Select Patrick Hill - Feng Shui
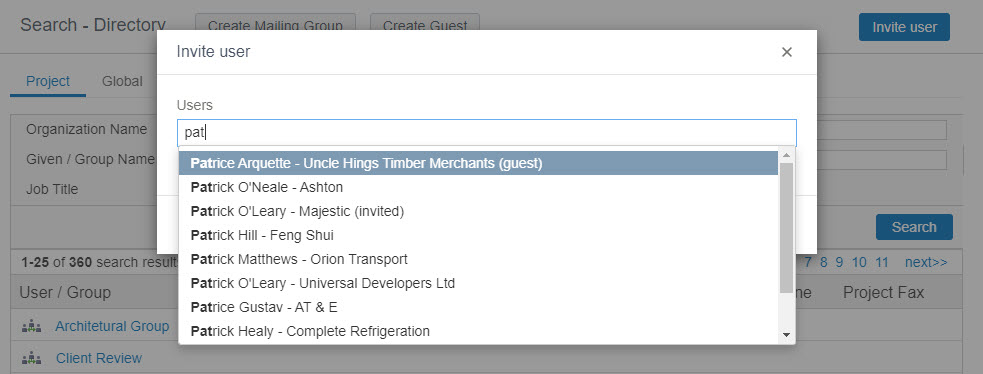983x374 pixels. 478,235
